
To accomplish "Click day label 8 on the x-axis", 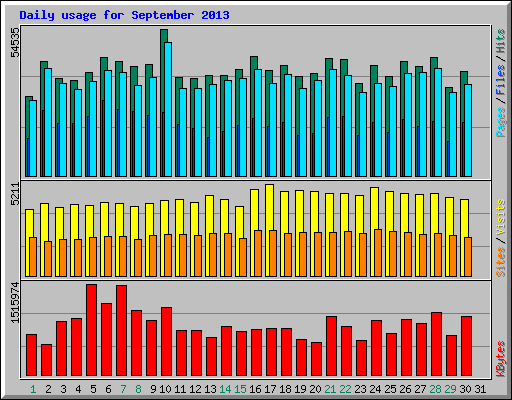I will coord(138,389).
